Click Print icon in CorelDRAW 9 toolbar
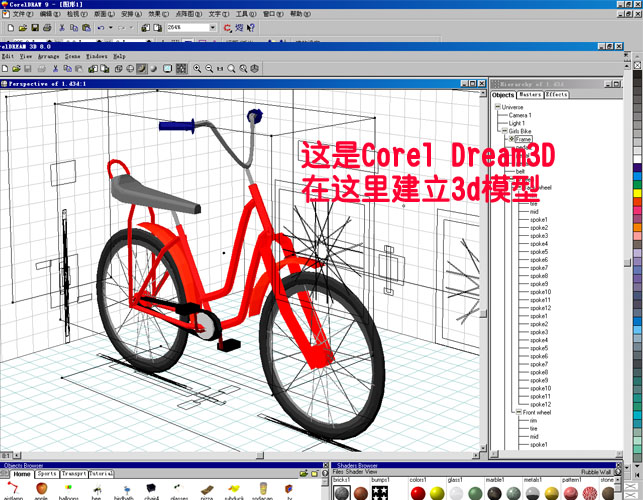 [x=47, y=28]
